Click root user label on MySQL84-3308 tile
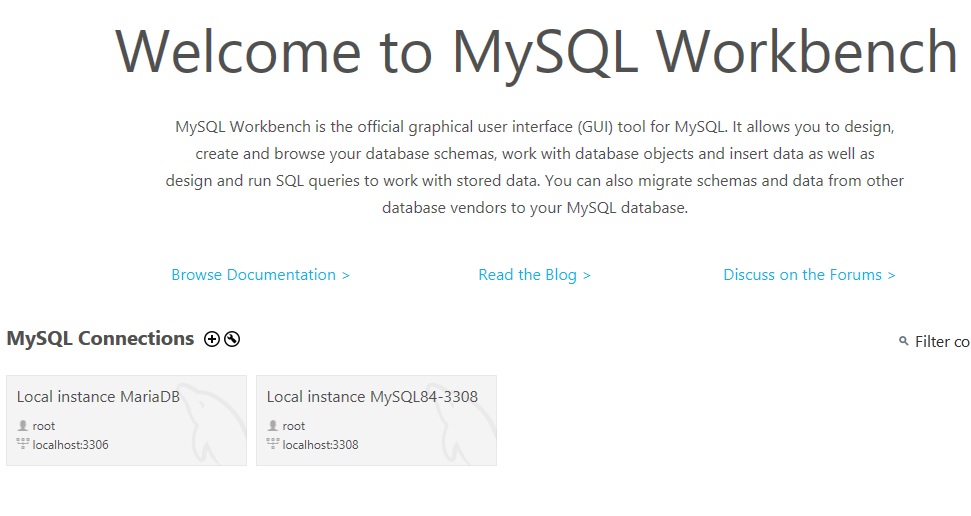This screenshot has height=516, width=971. click(x=294, y=426)
